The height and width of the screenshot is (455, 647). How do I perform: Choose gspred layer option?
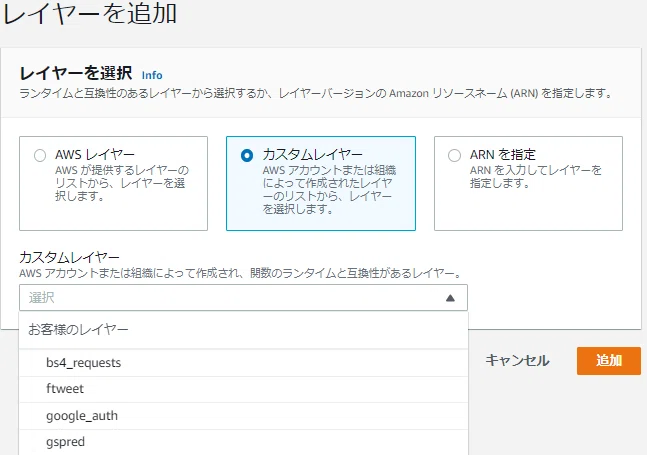tap(243, 442)
